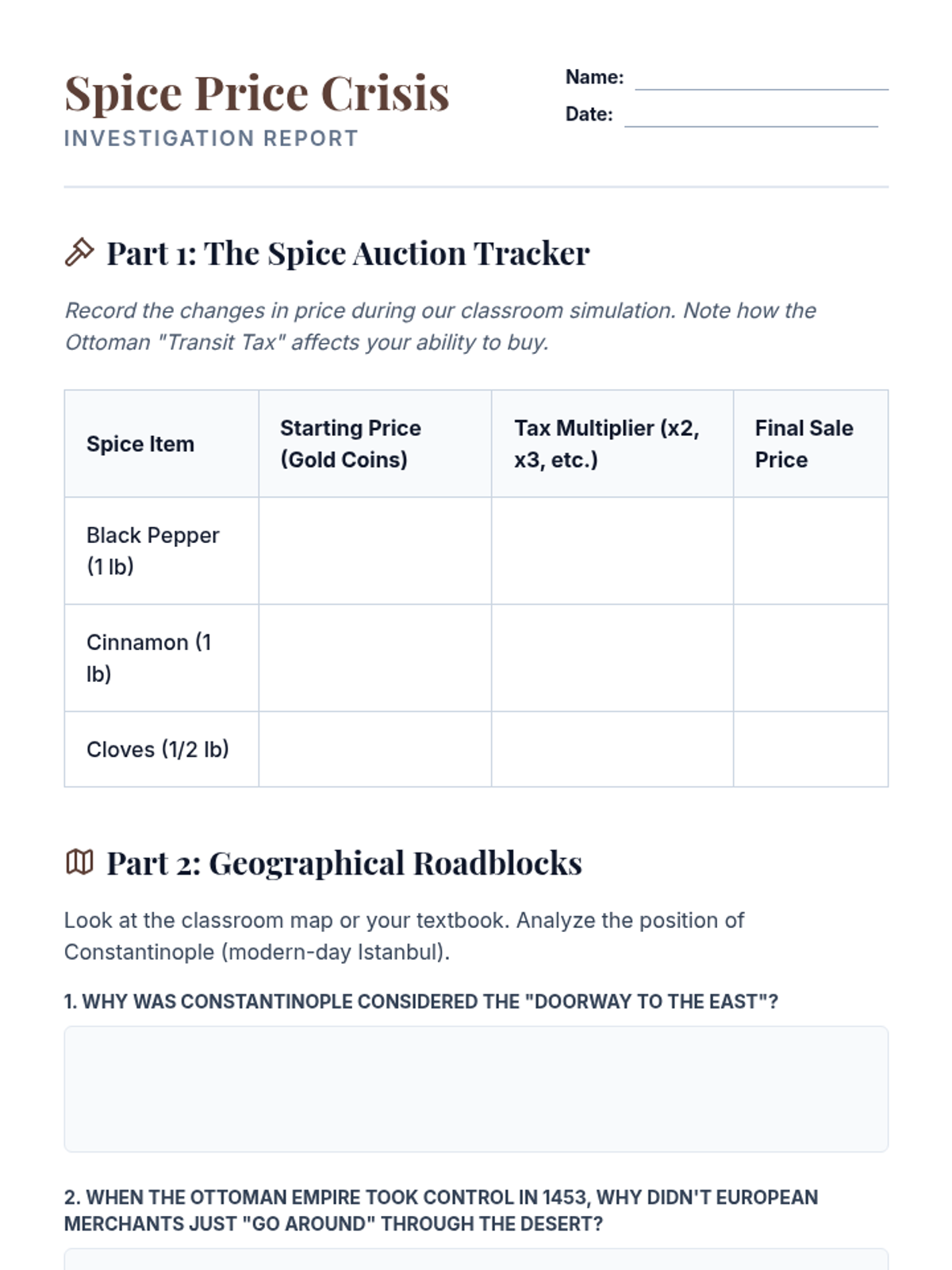Select Cloves Starting Price cell
The image size is (952, 1270).
coord(374,749)
